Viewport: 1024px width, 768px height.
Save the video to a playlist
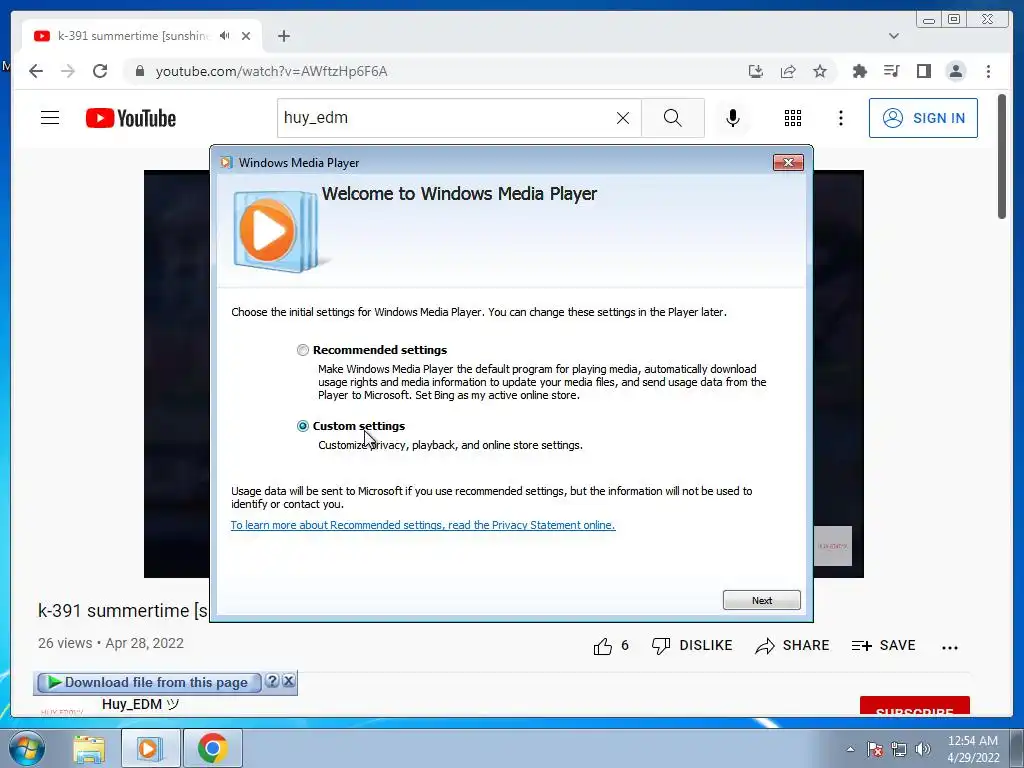coord(884,645)
